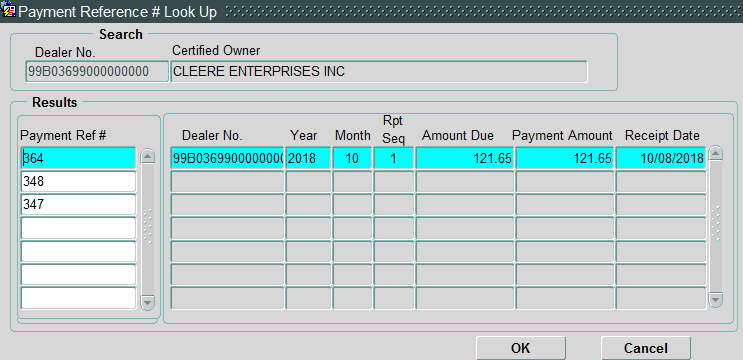Click the Rpt Seq cell showing 1
The width and height of the screenshot is (743, 360).
[x=393, y=158]
